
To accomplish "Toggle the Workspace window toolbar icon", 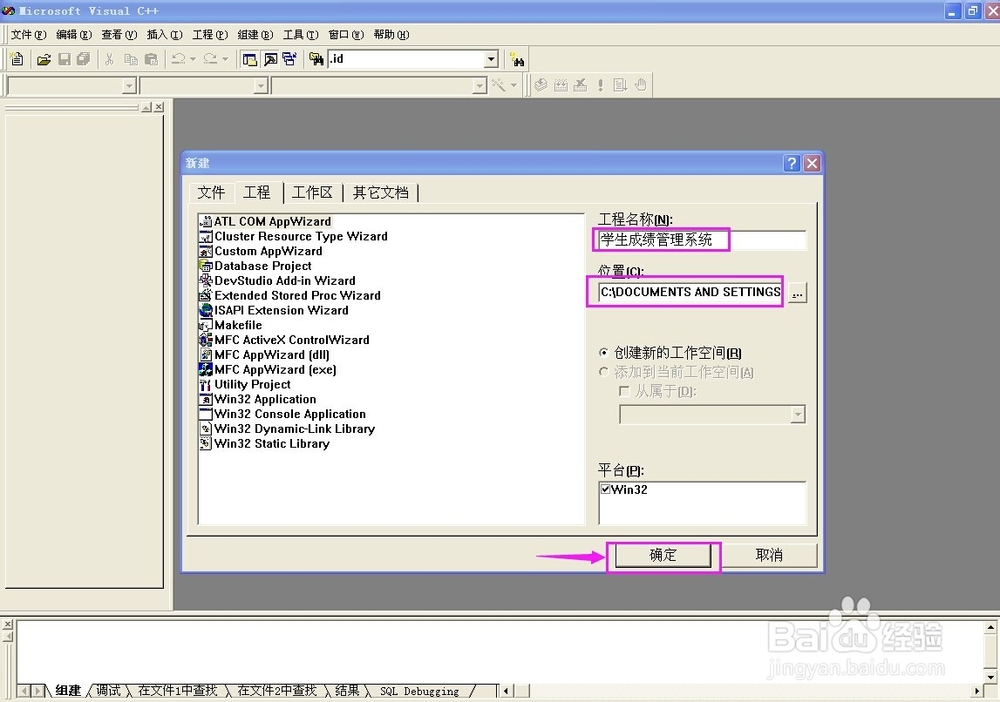I will pyautogui.click(x=250, y=59).
